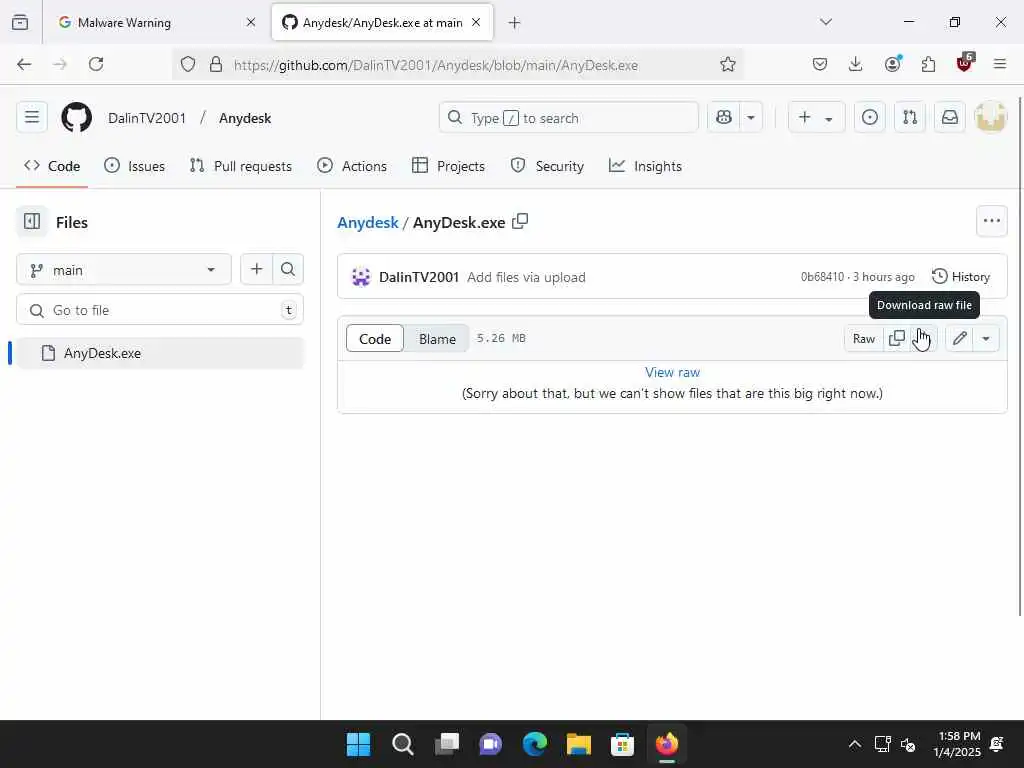Search files with the magnifier icon
Screen dimensions: 1024x768
(x=288, y=269)
